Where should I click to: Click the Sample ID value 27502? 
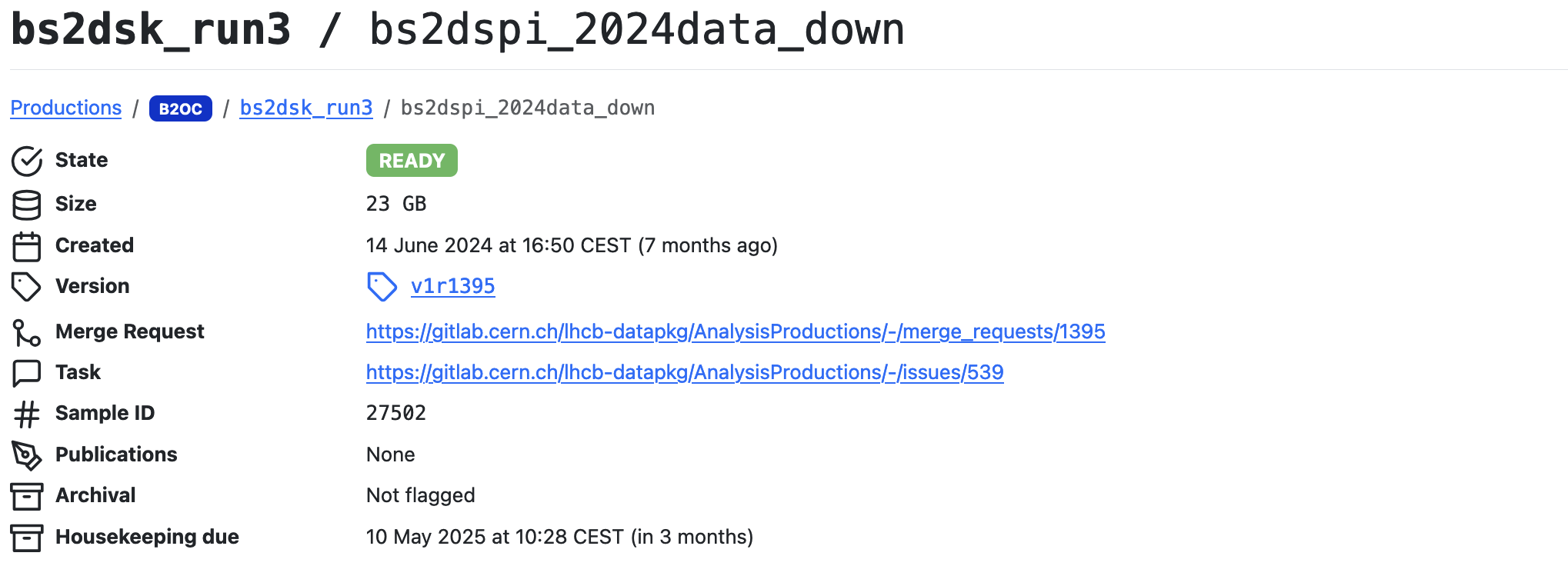click(396, 414)
